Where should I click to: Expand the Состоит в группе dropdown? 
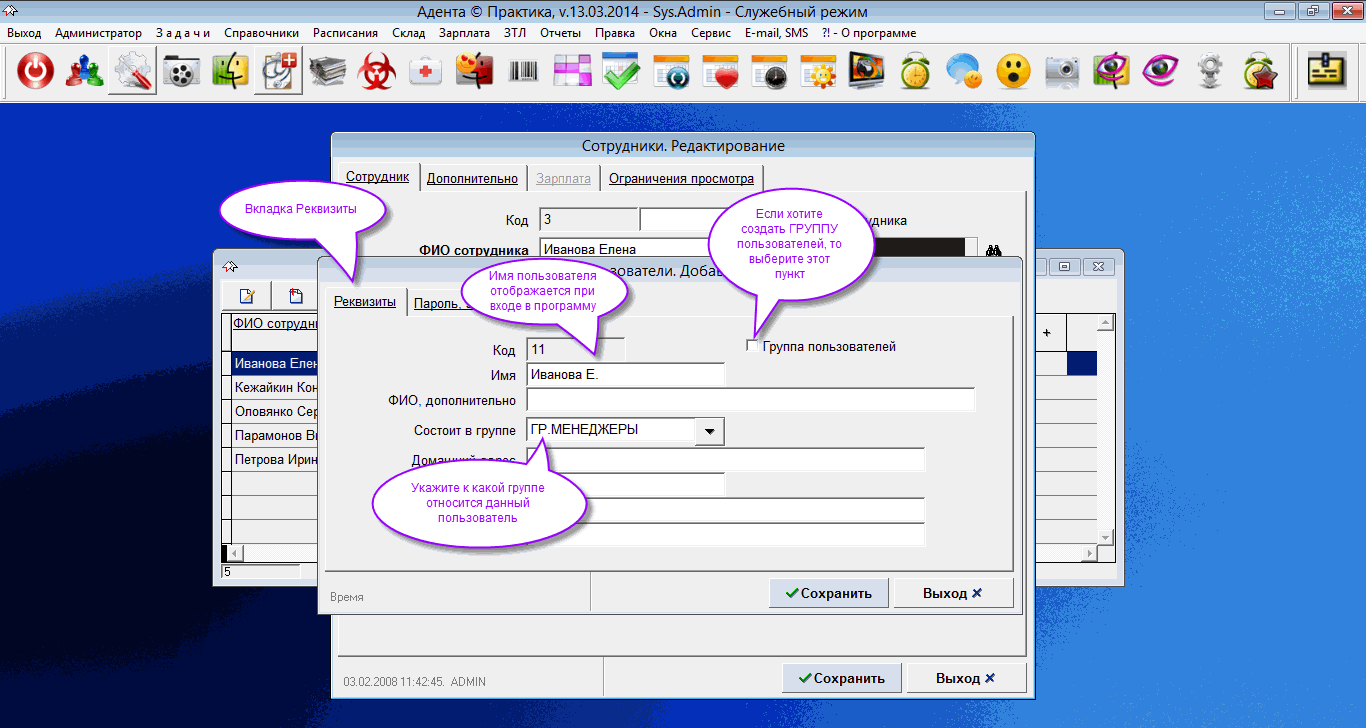pyautogui.click(x=709, y=431)
